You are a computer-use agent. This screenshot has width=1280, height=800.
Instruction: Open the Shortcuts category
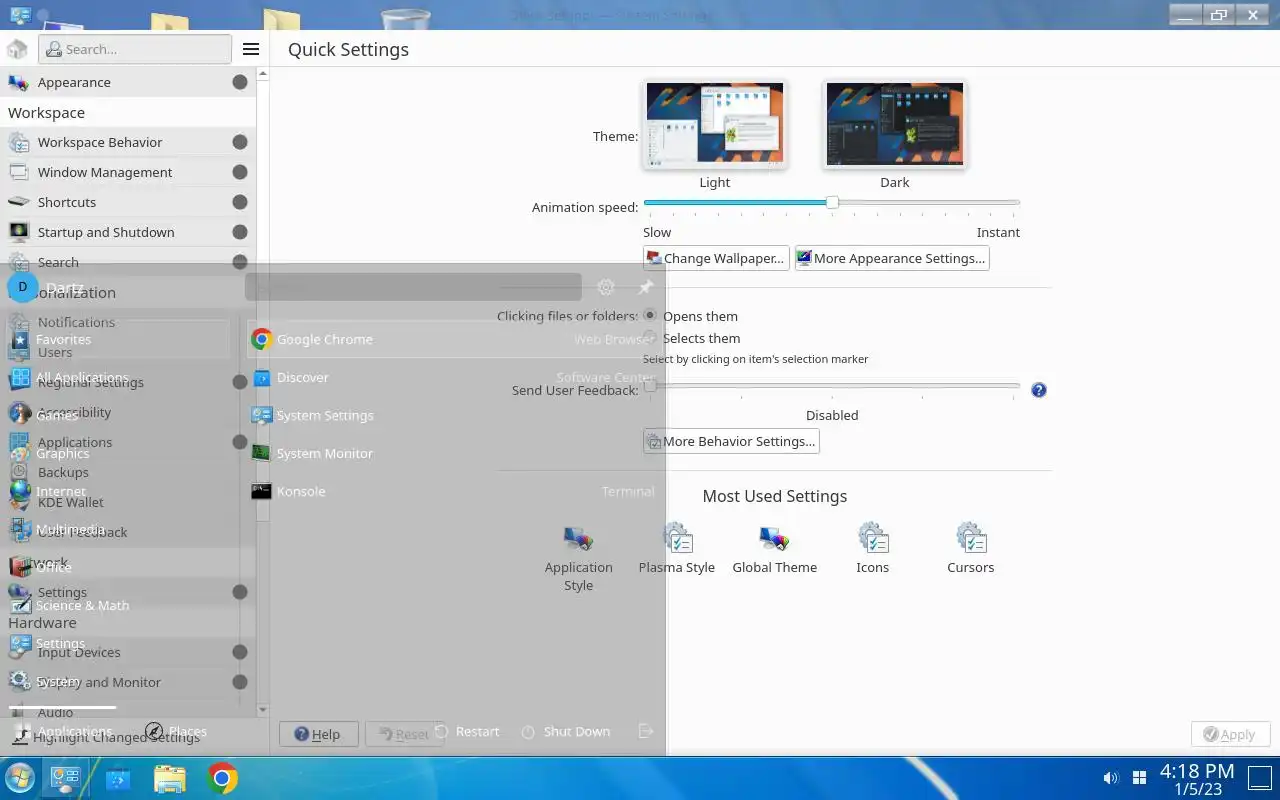128,202
